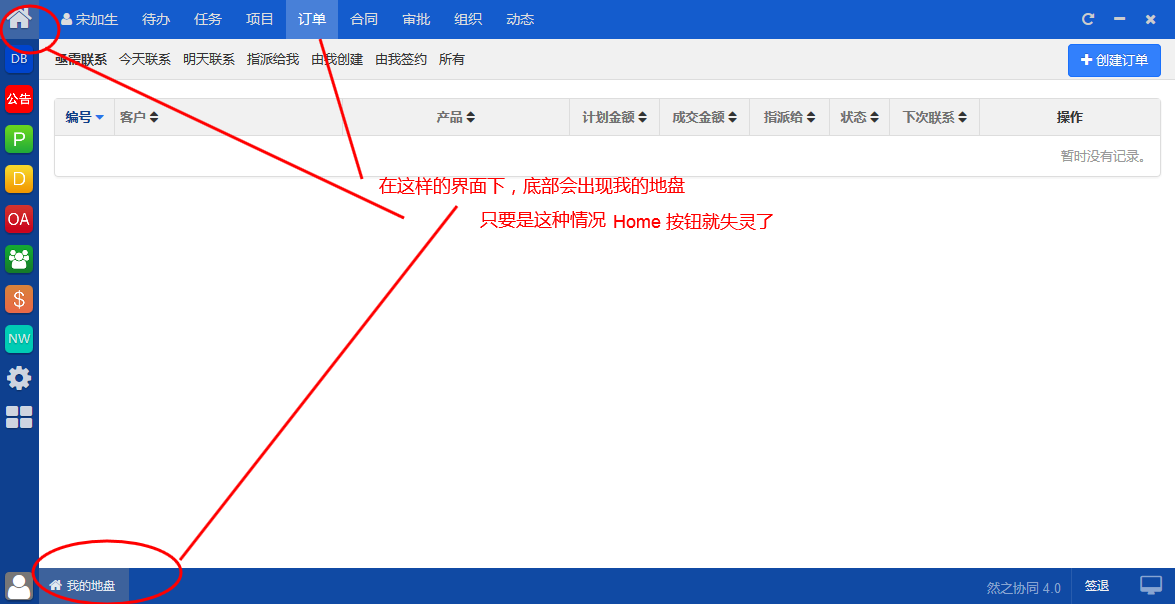Click the user avatar at bottom-left
Screen dimensions: 1175x604
point(19,586)
